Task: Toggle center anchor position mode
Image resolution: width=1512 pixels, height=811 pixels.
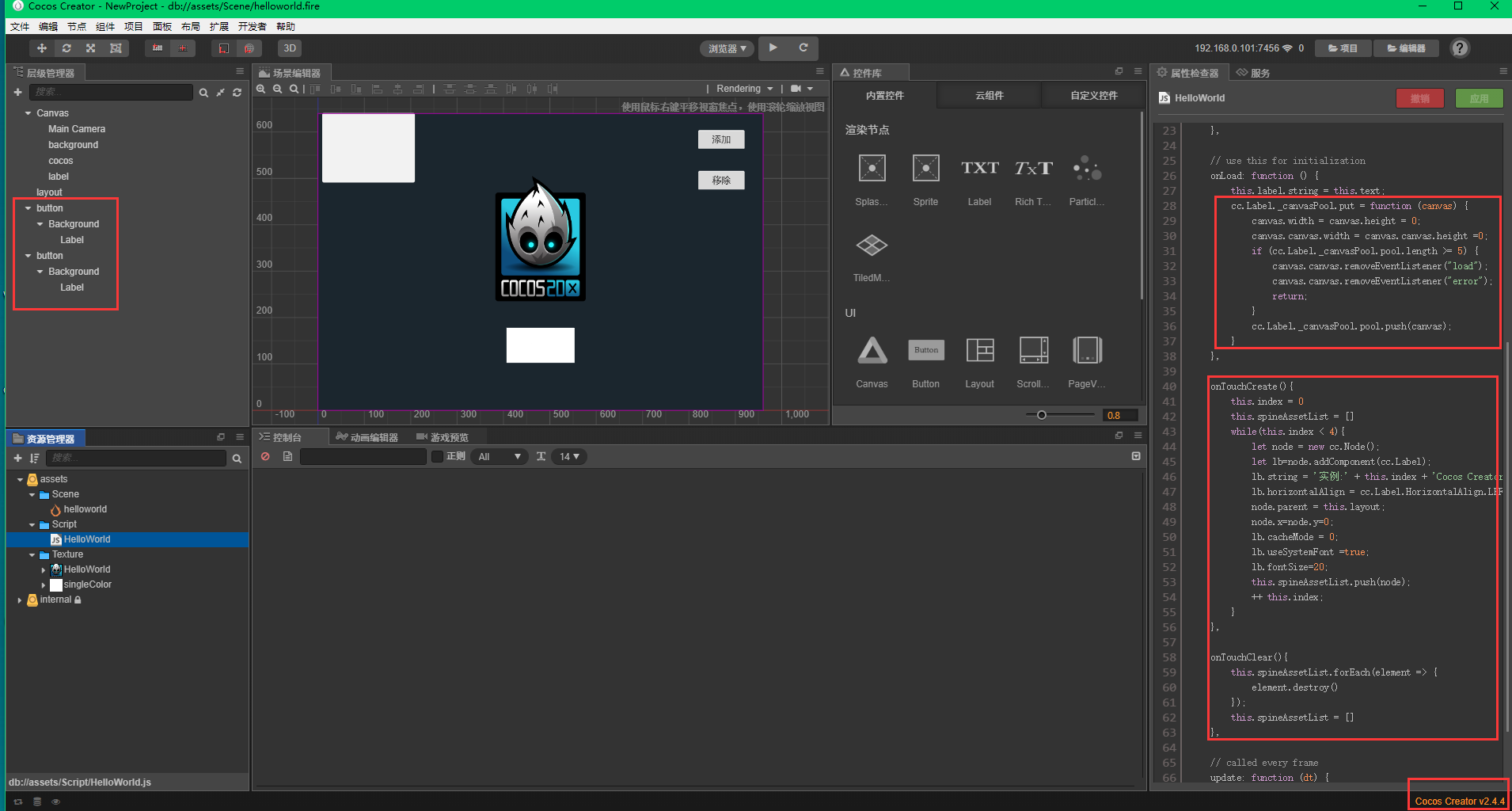Action: 182,48
